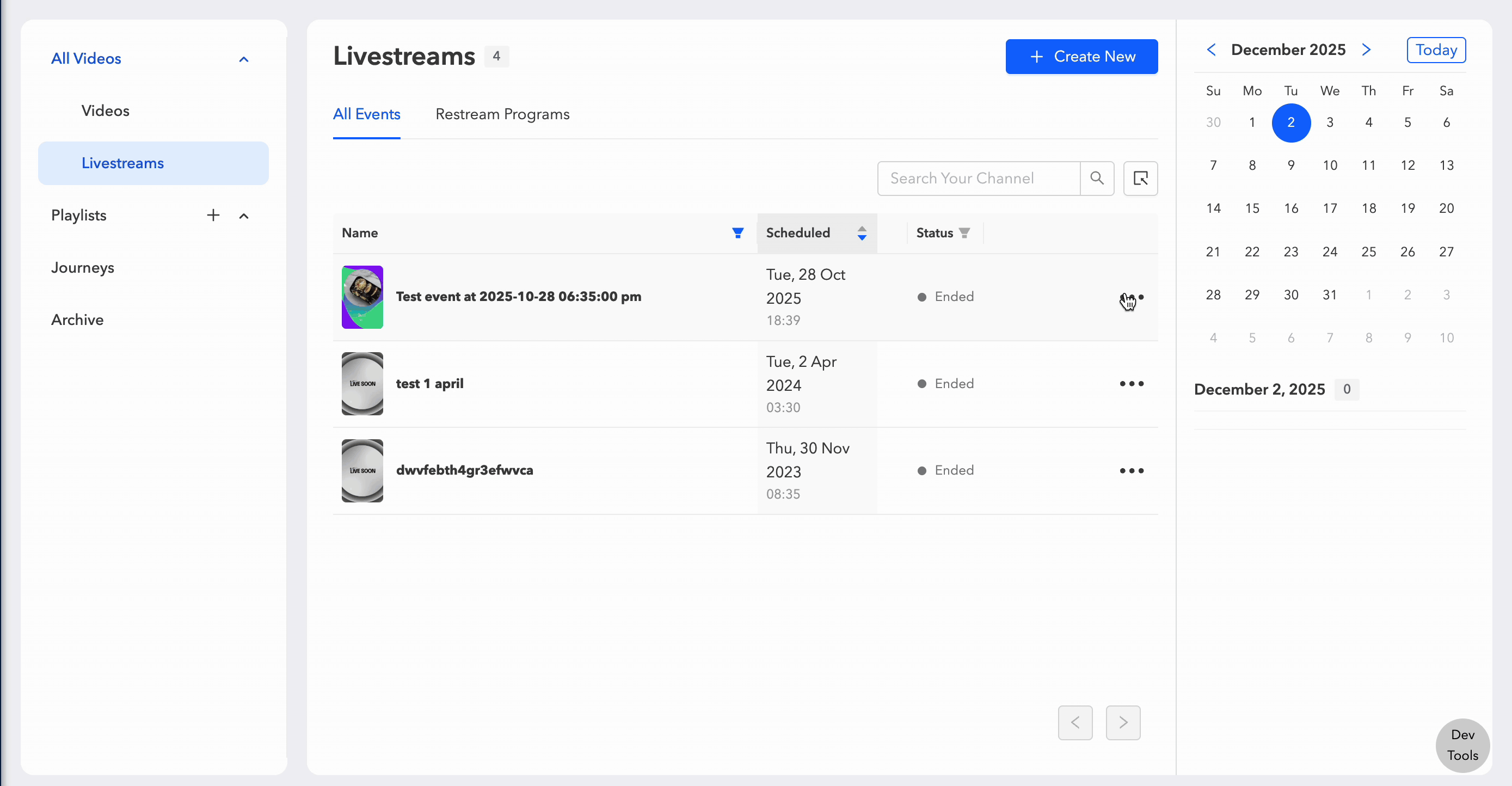1512x786 pixels.
Task: Add new playlist with plus icon
Action: pyautogui.click(x=213, y=216)
